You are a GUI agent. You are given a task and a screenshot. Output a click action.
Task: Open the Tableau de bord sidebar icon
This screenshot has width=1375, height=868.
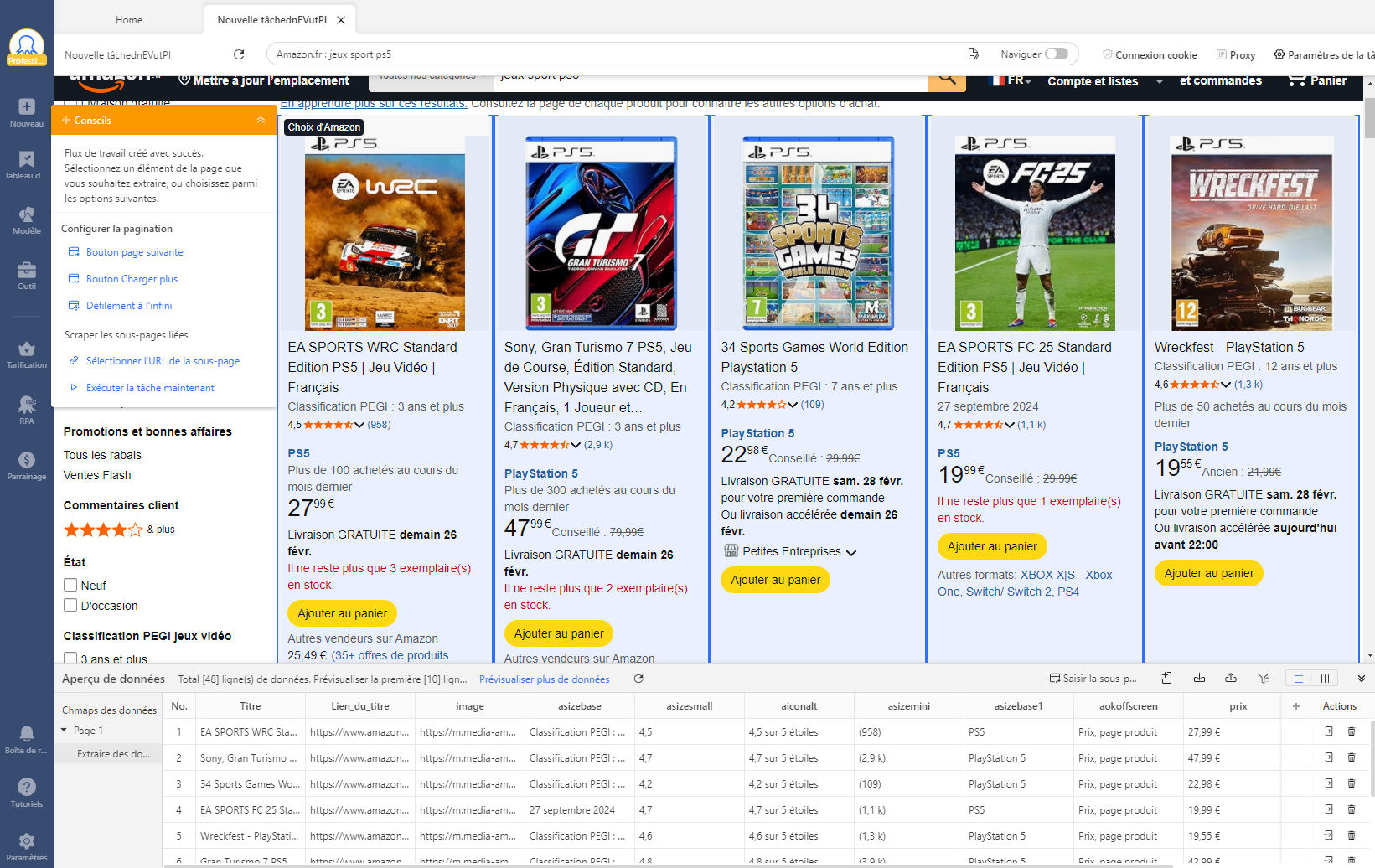26,164
